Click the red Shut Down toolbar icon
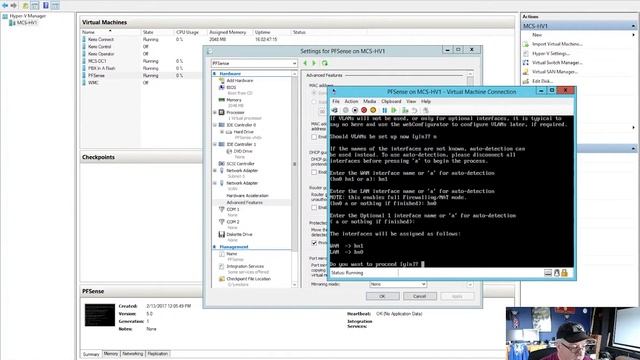 (364, 110)
